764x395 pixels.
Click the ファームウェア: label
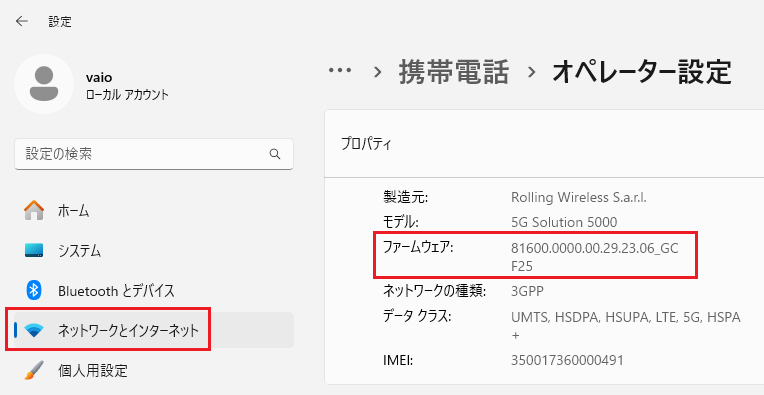(419, 248)
